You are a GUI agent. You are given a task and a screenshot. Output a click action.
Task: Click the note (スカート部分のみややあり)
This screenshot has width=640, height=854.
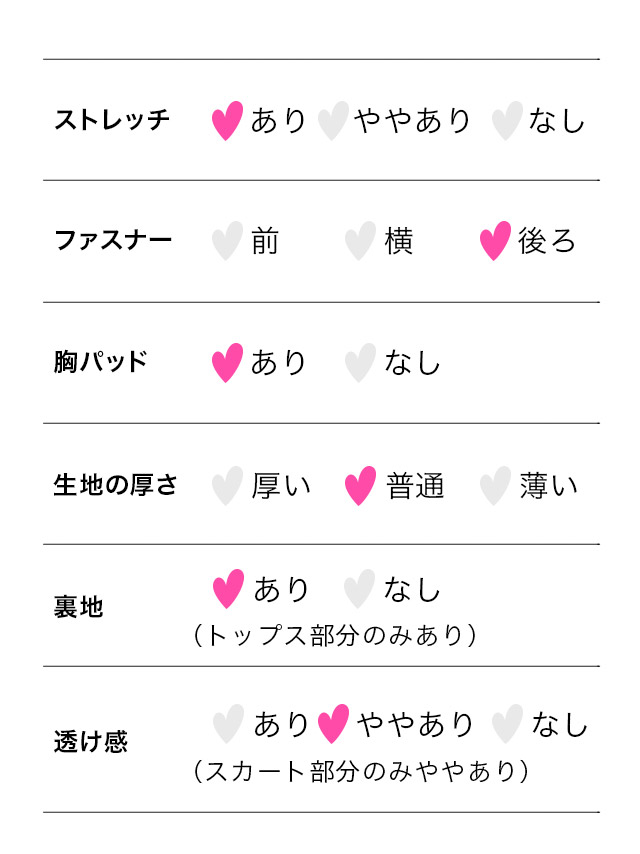tap(360, 771)
